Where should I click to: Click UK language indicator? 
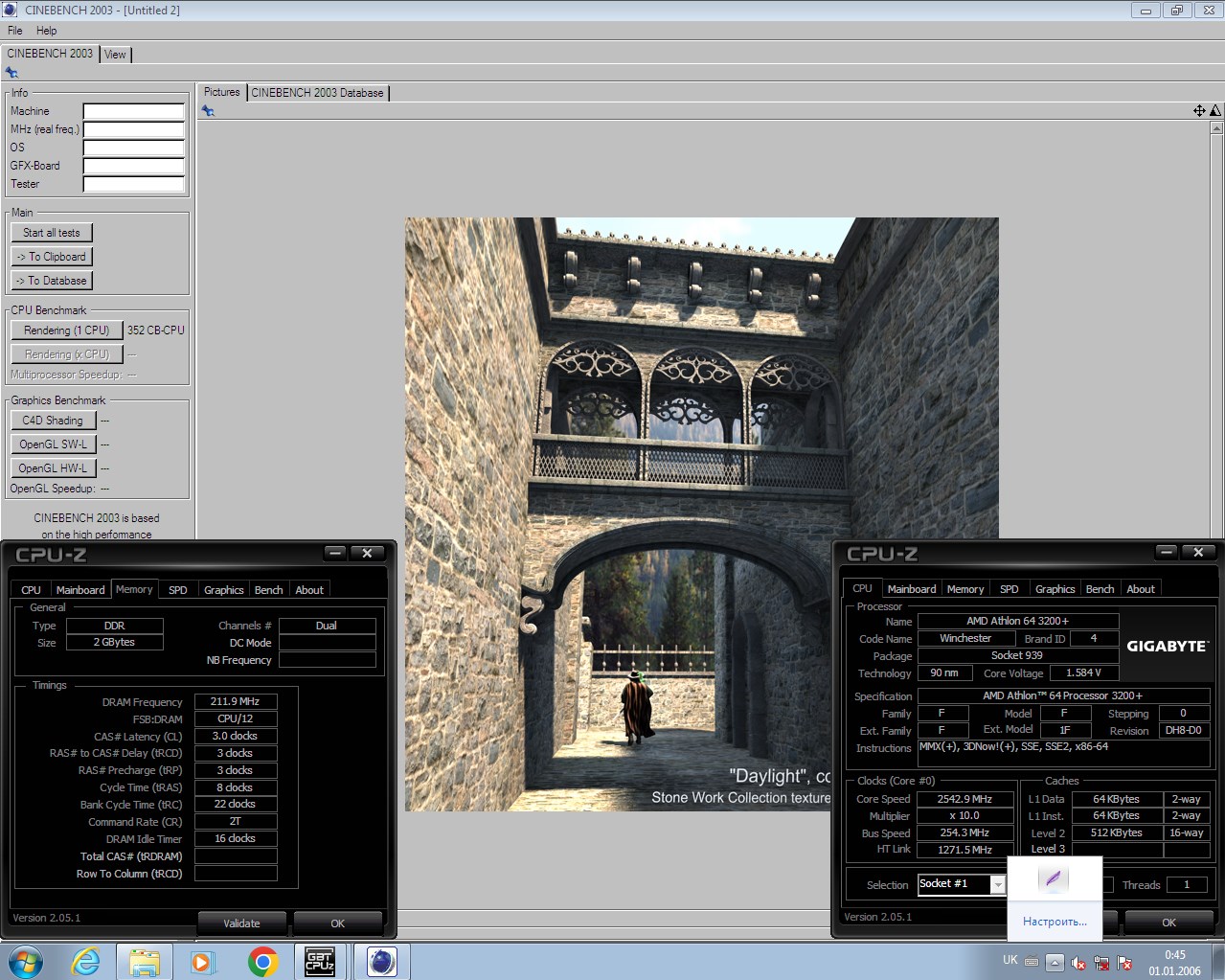(1010, 960)
